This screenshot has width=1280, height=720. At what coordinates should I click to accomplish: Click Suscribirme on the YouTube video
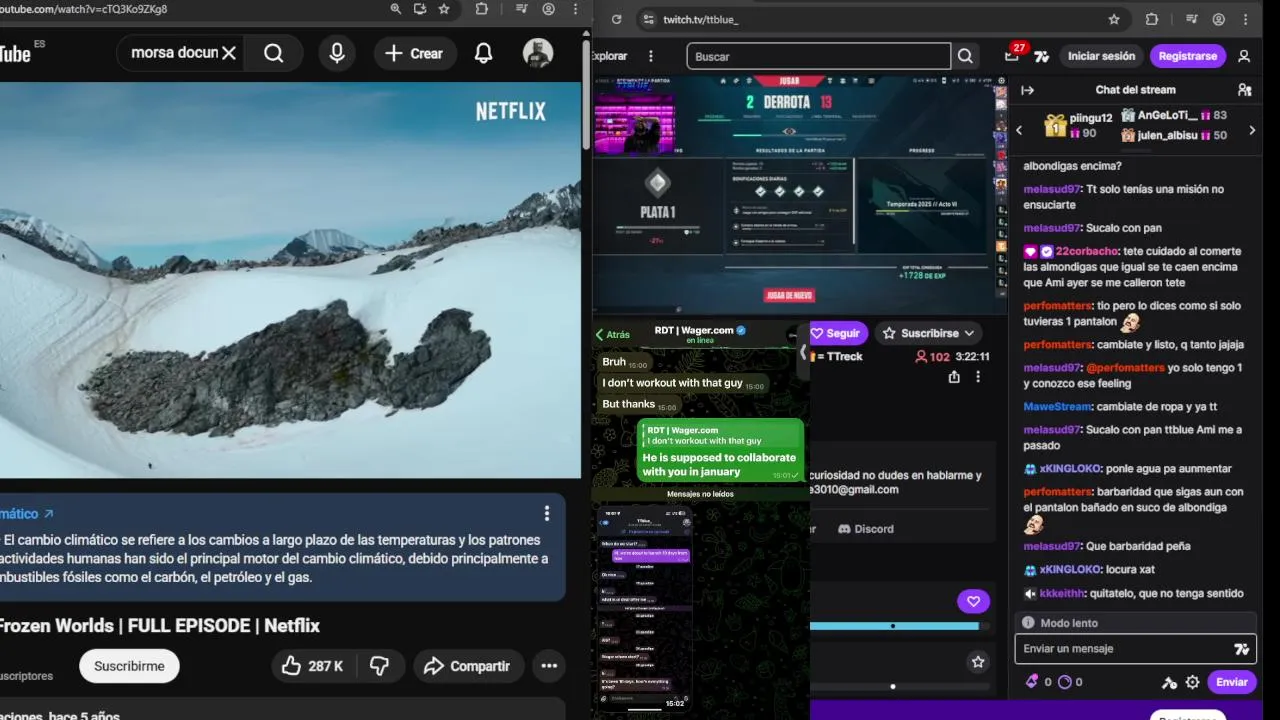(129, 666)
